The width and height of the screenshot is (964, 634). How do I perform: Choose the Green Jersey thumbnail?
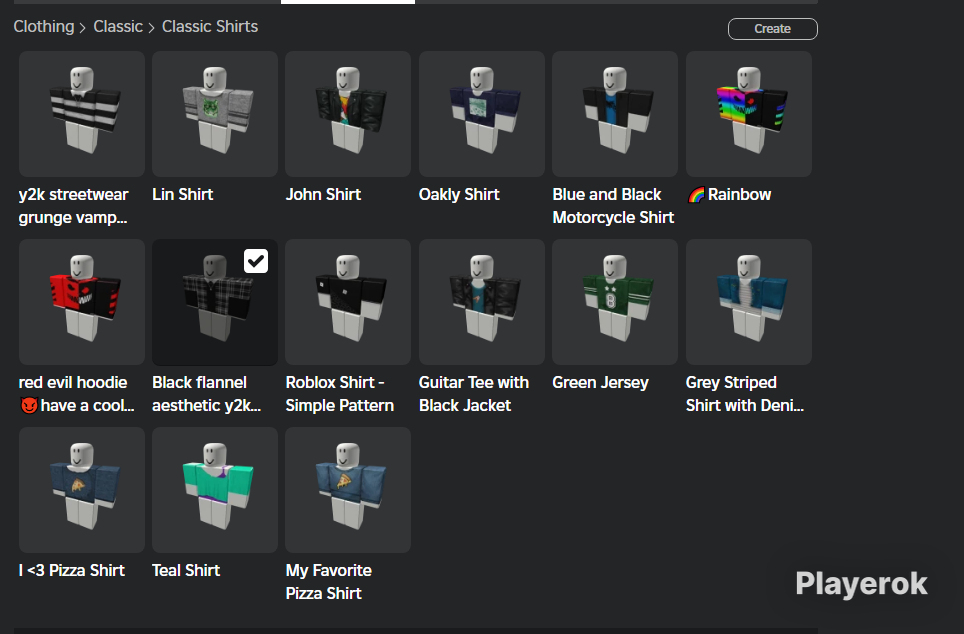615,302
